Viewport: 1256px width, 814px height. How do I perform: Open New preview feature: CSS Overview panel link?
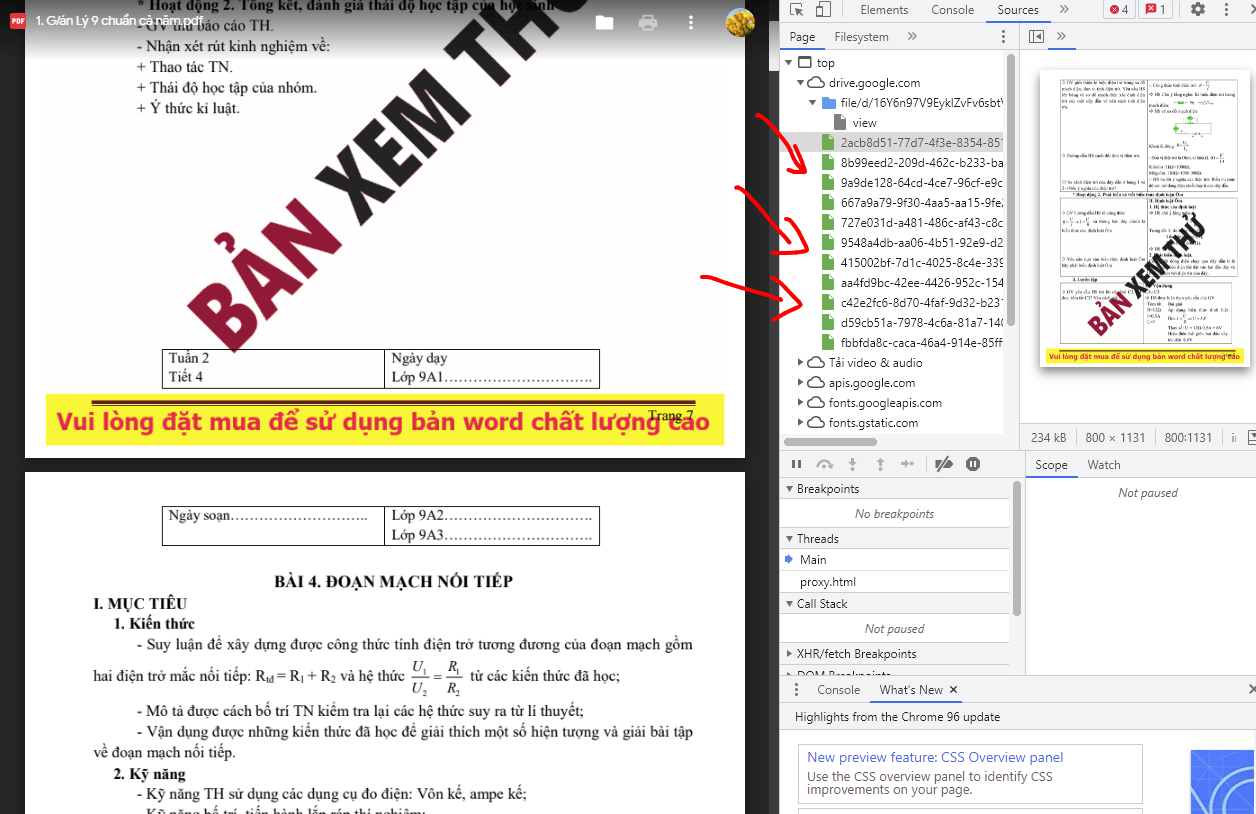(935, 757)
